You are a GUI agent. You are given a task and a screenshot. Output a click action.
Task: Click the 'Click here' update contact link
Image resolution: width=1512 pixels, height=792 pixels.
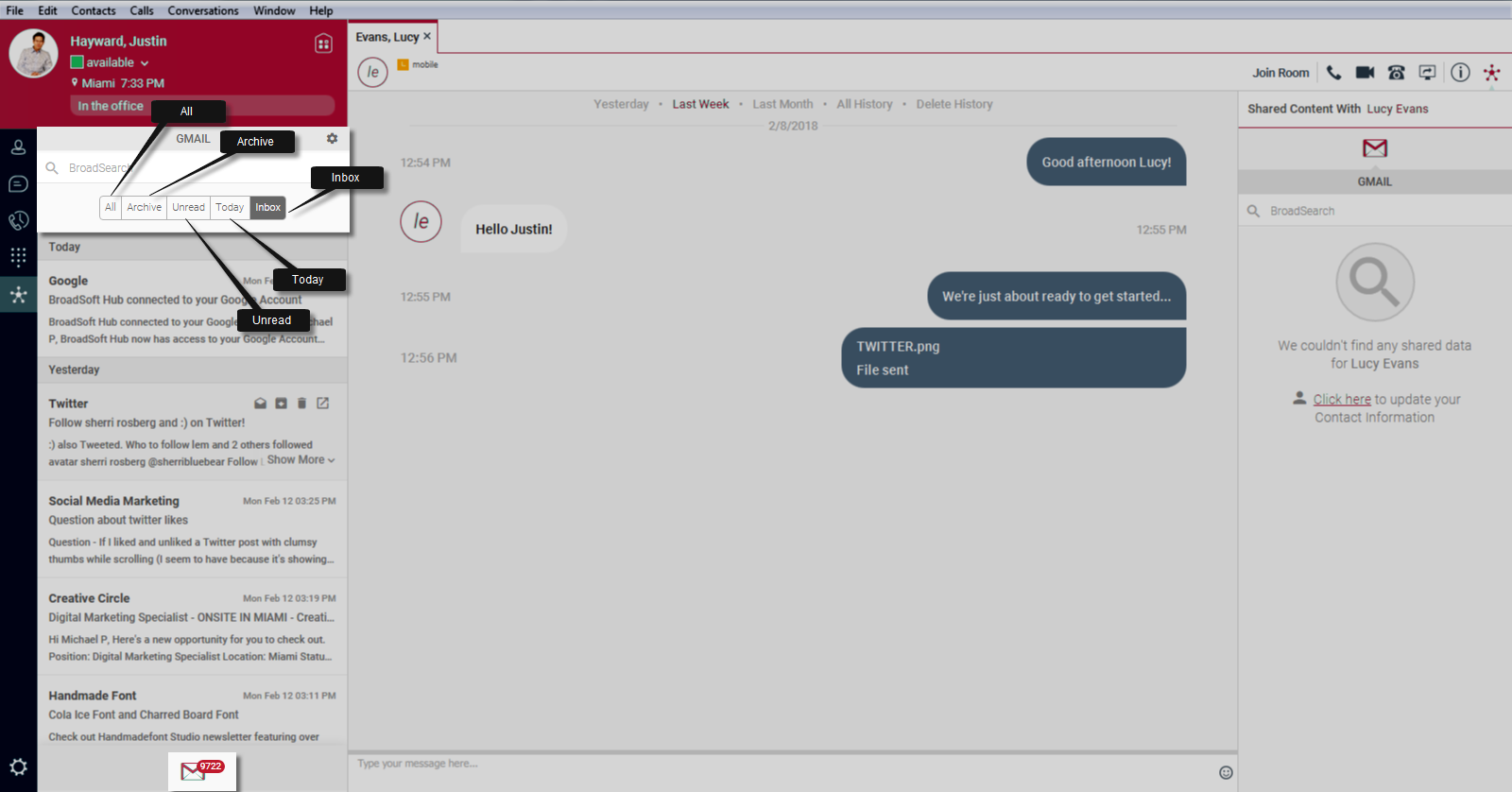(1342, 400)
